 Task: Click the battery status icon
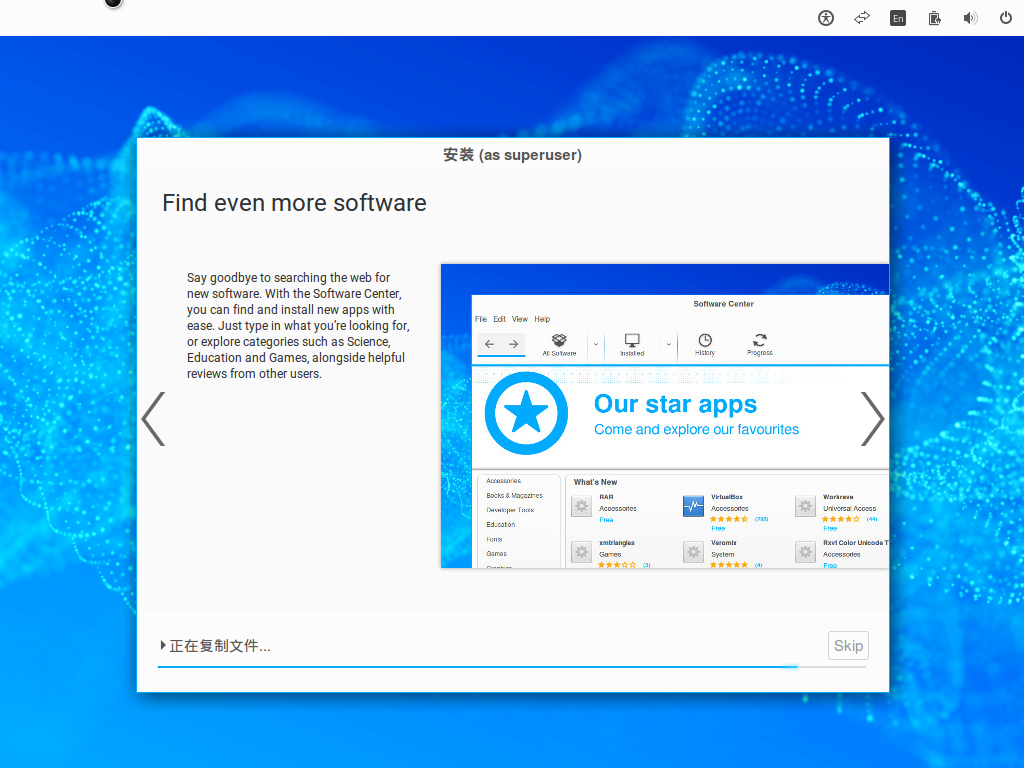point(934,18)
